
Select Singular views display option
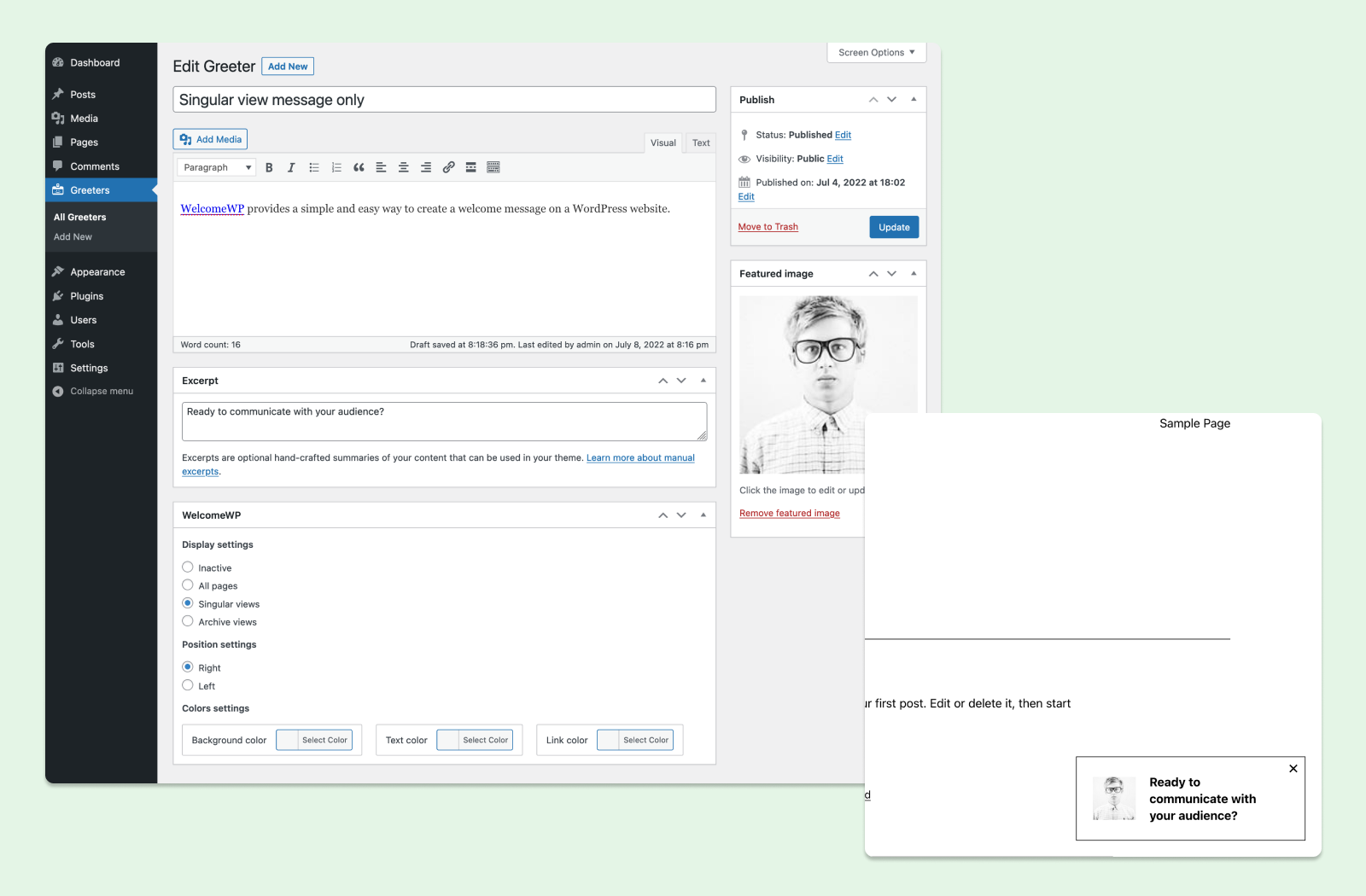[188, 603]
